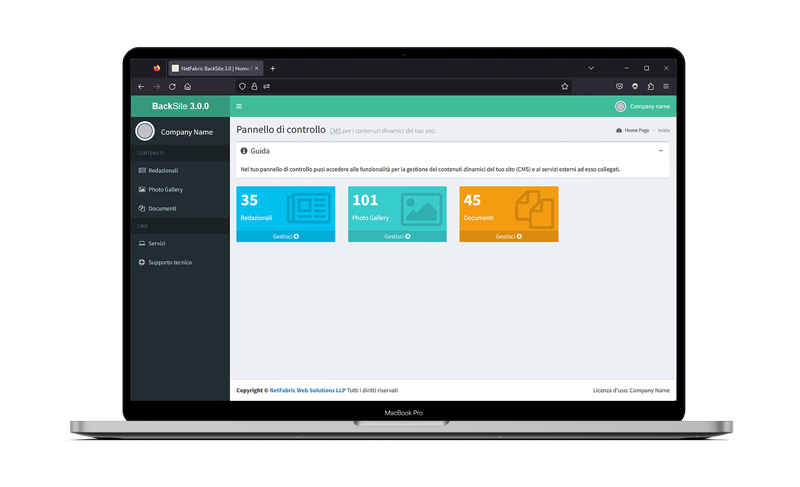Click the Photo Gallery image sidebar icon
This screenshot has width=800, height=487.
pyautogui.click(x=142, y=189)
